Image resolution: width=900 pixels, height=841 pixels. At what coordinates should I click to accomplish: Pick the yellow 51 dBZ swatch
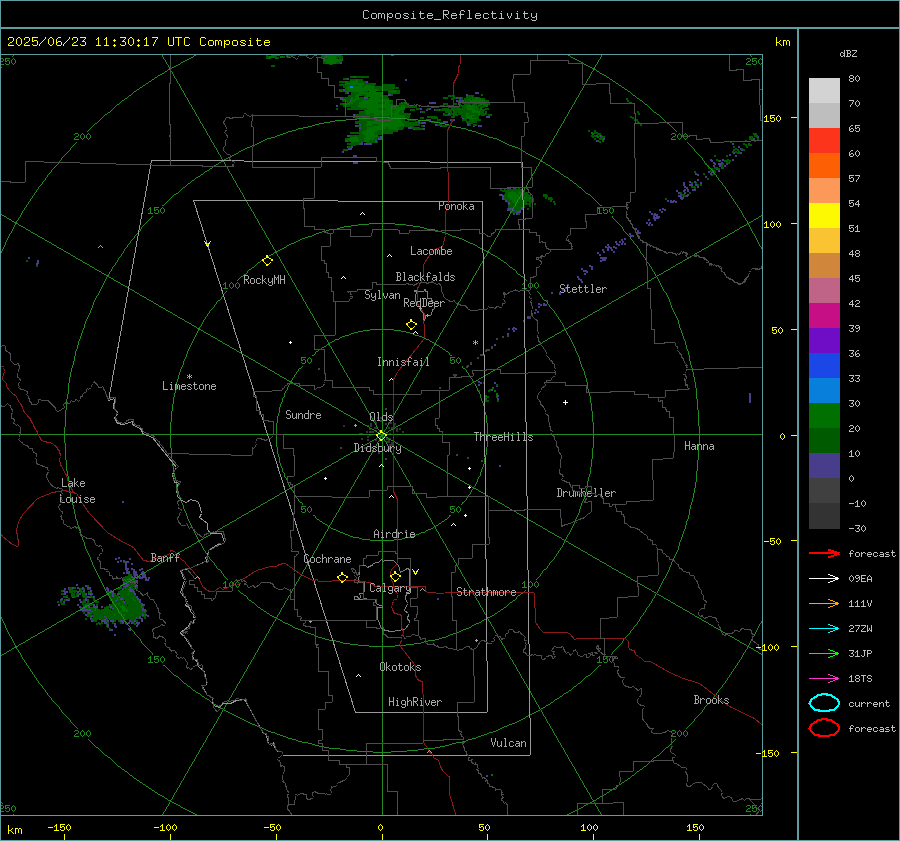point(824,215)
